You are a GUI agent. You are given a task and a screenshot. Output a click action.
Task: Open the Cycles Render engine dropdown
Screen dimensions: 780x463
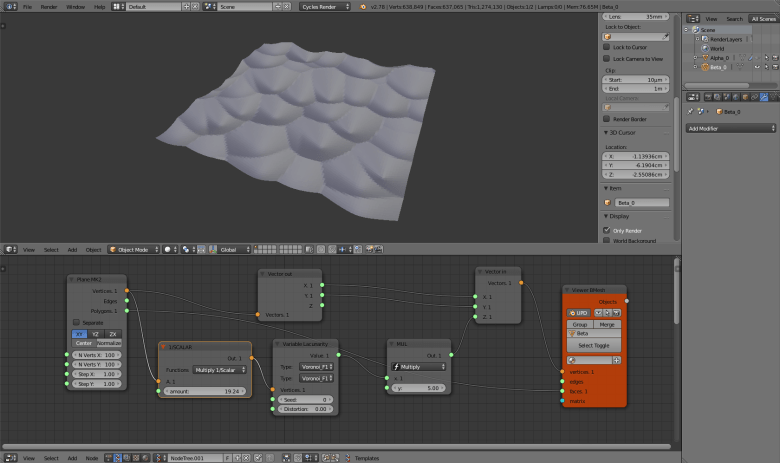(326, 6)
